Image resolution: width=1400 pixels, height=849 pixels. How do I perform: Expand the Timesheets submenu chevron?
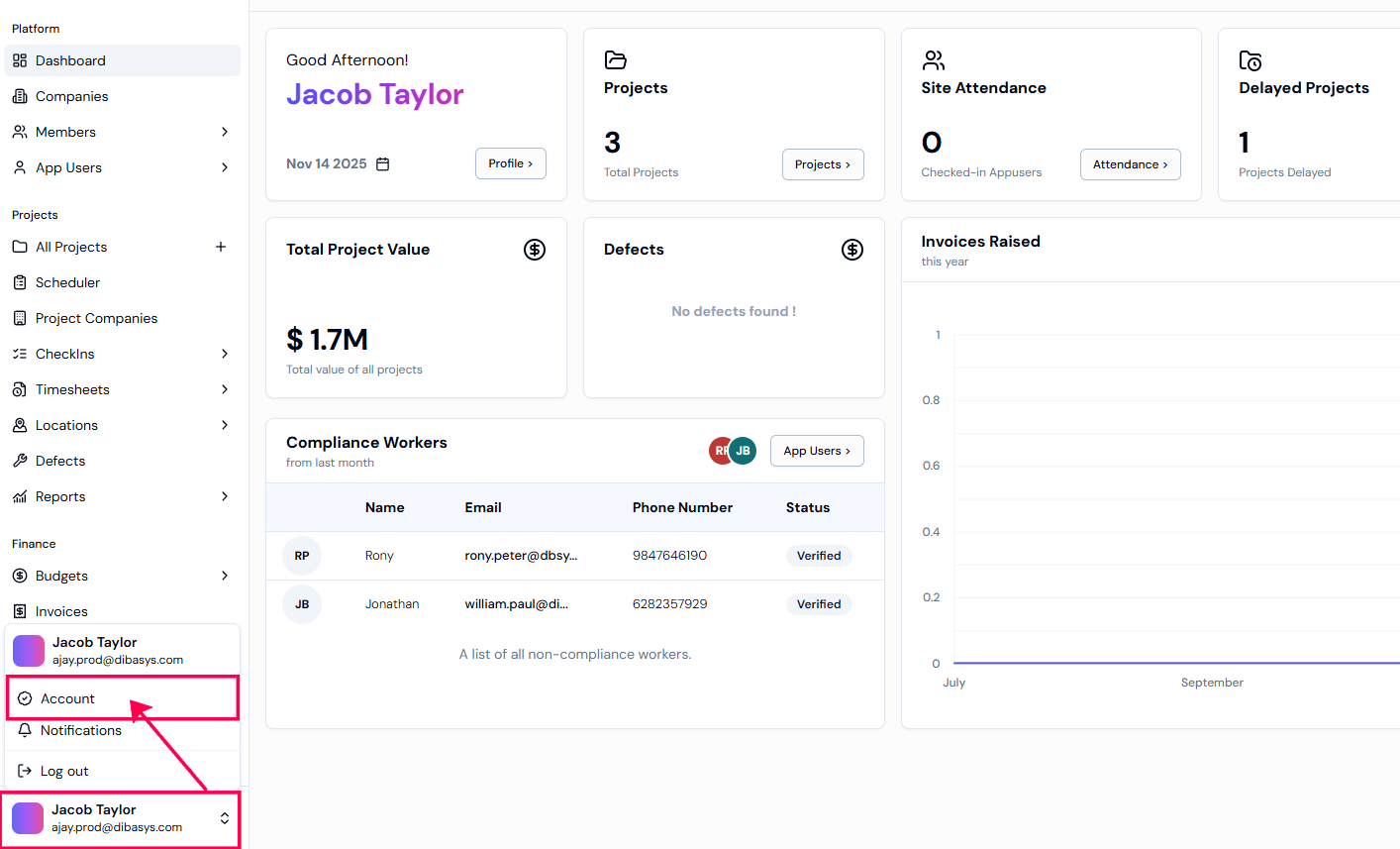[x=225, y=389]
